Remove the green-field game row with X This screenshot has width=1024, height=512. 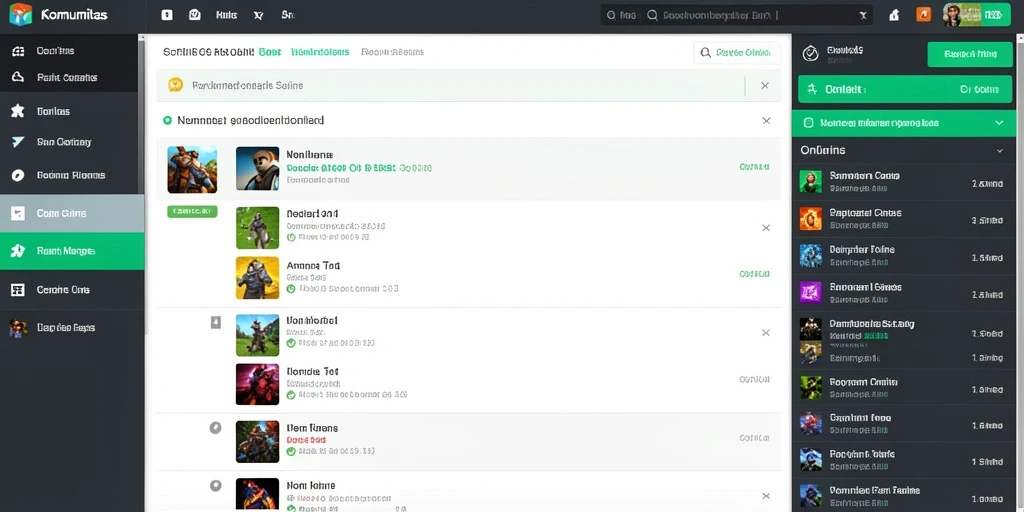[766, 228]
